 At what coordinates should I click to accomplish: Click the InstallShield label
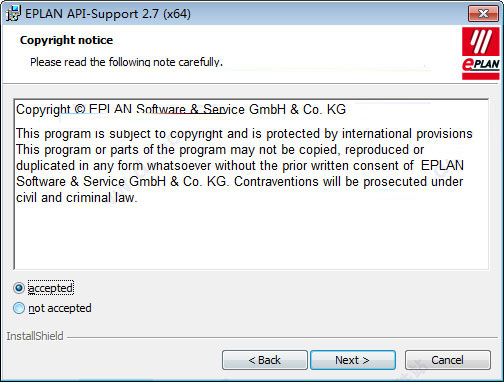(x=35, y=336)
